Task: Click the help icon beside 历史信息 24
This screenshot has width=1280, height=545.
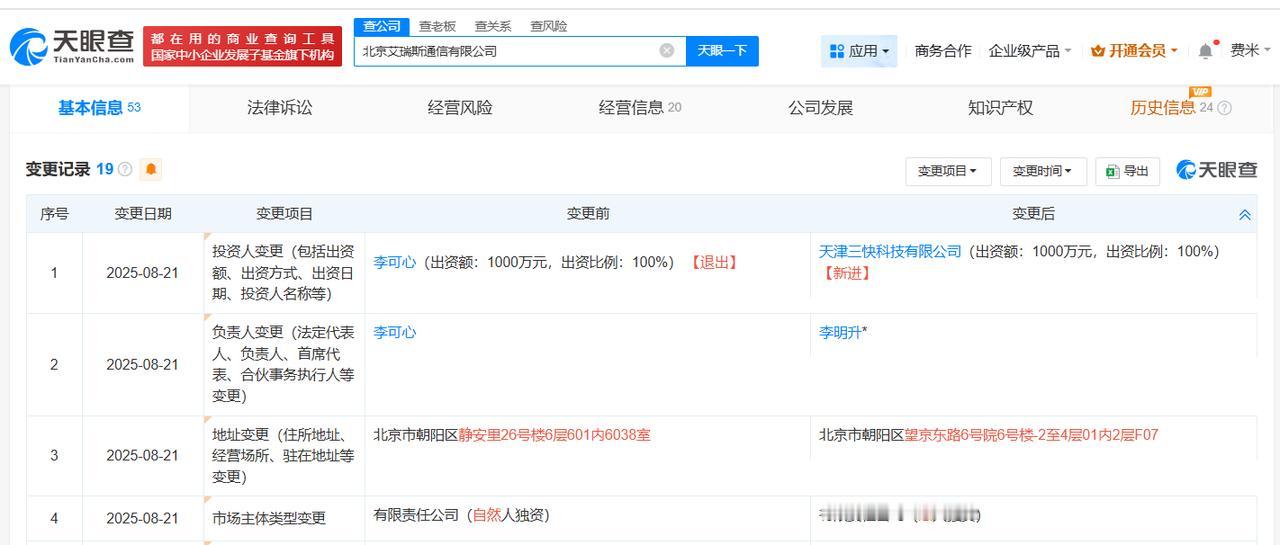Action: pos(1224,108)
